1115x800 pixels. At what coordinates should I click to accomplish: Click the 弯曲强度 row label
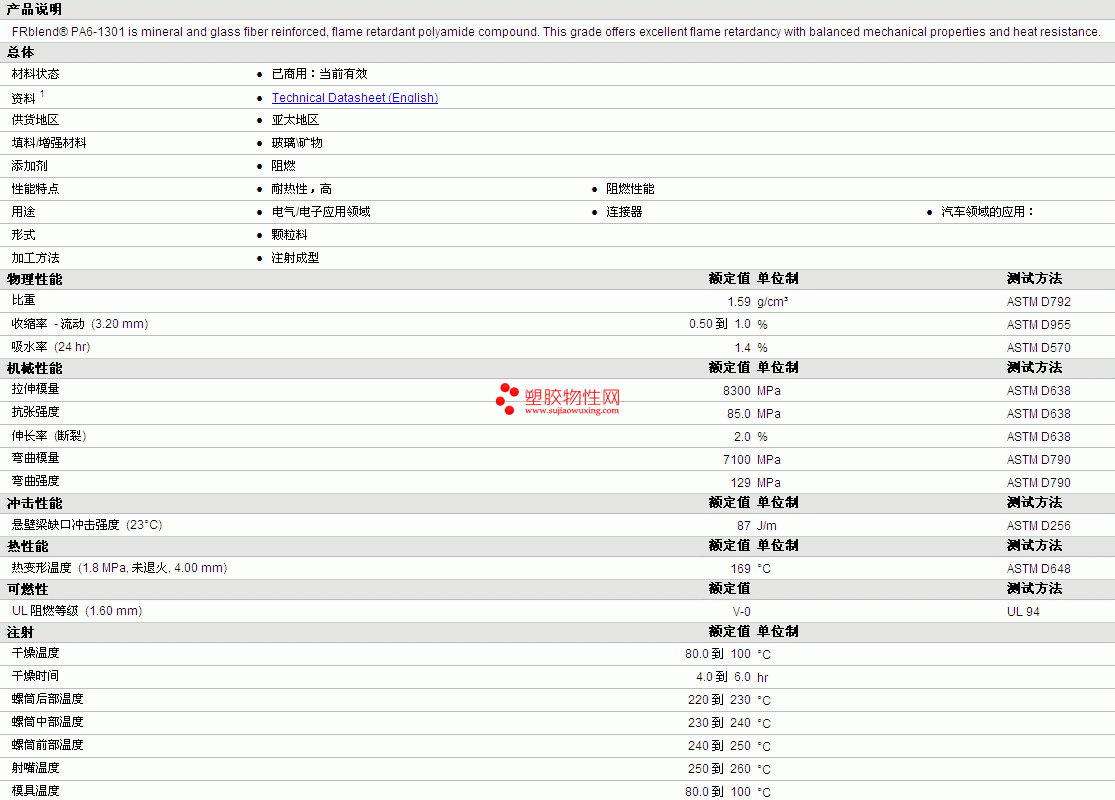36,481
